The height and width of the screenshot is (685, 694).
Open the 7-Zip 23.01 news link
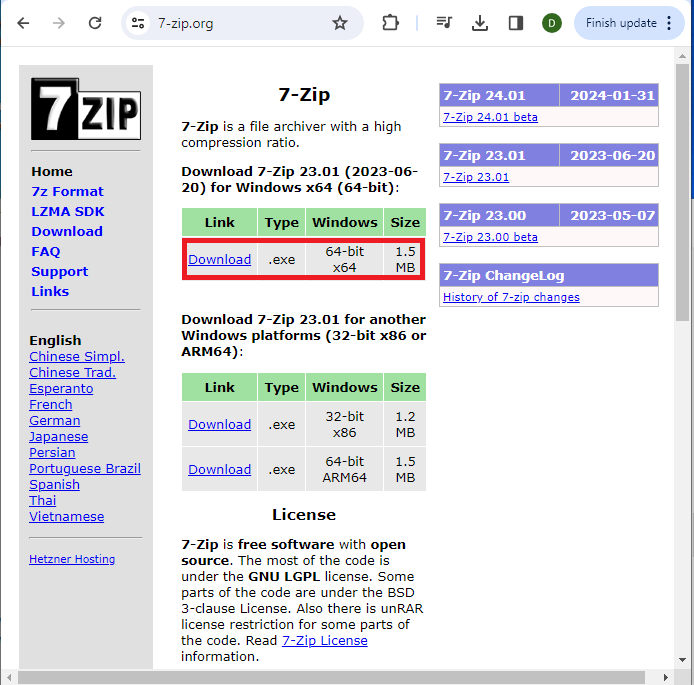pyautogui.click(x=476, y=177)
